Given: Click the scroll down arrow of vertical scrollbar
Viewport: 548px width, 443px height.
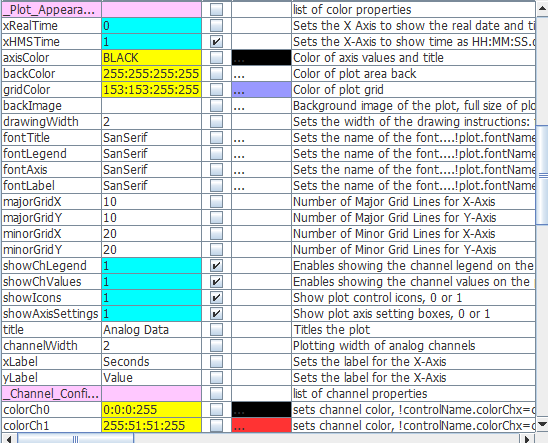Looking at the screenshot, I should [x=542, y=424].
